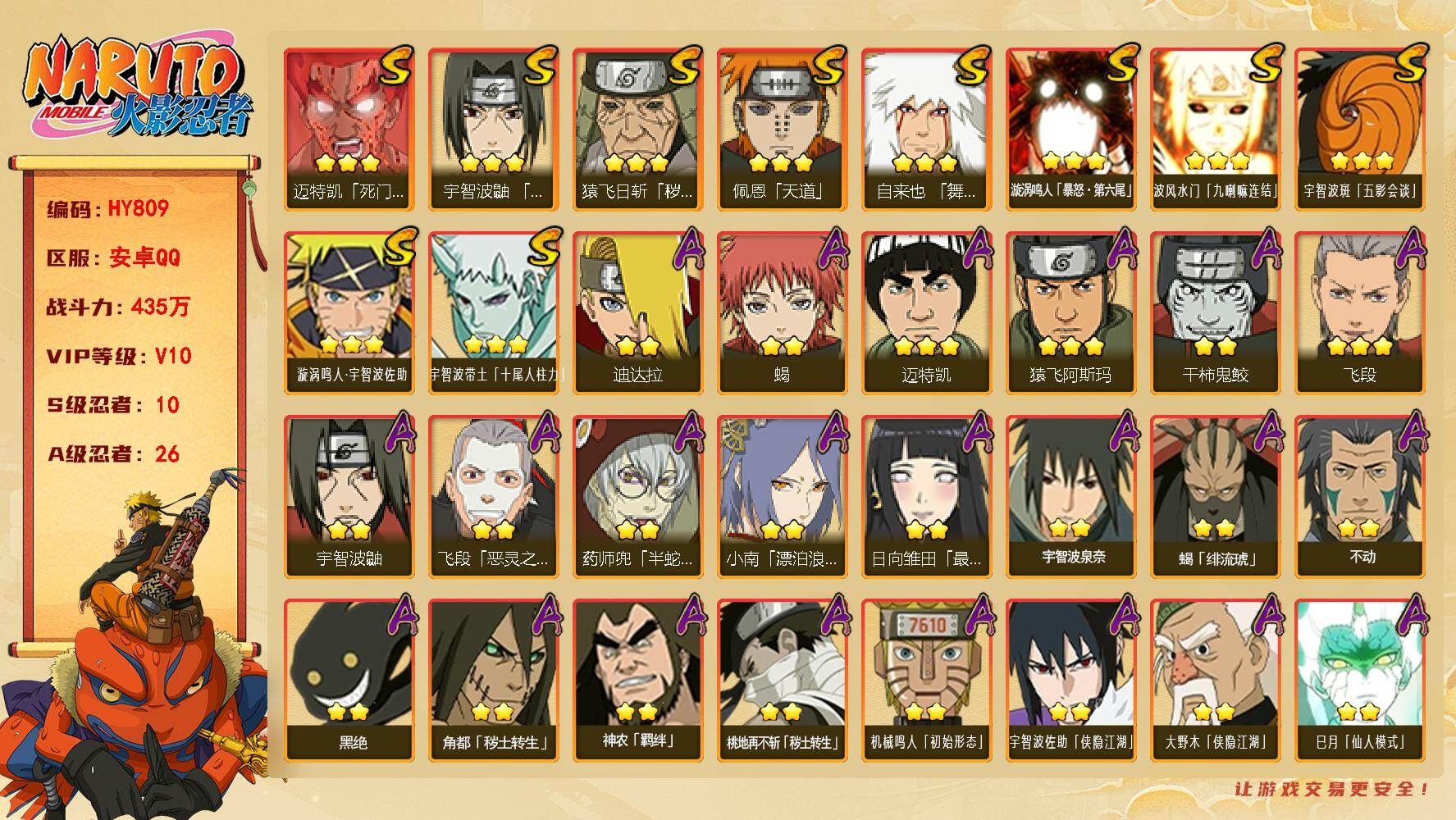The image size is (1456, 820).
Task: Click the S rank badge on 迈特凯「死门」
Action: coord(397,66)
